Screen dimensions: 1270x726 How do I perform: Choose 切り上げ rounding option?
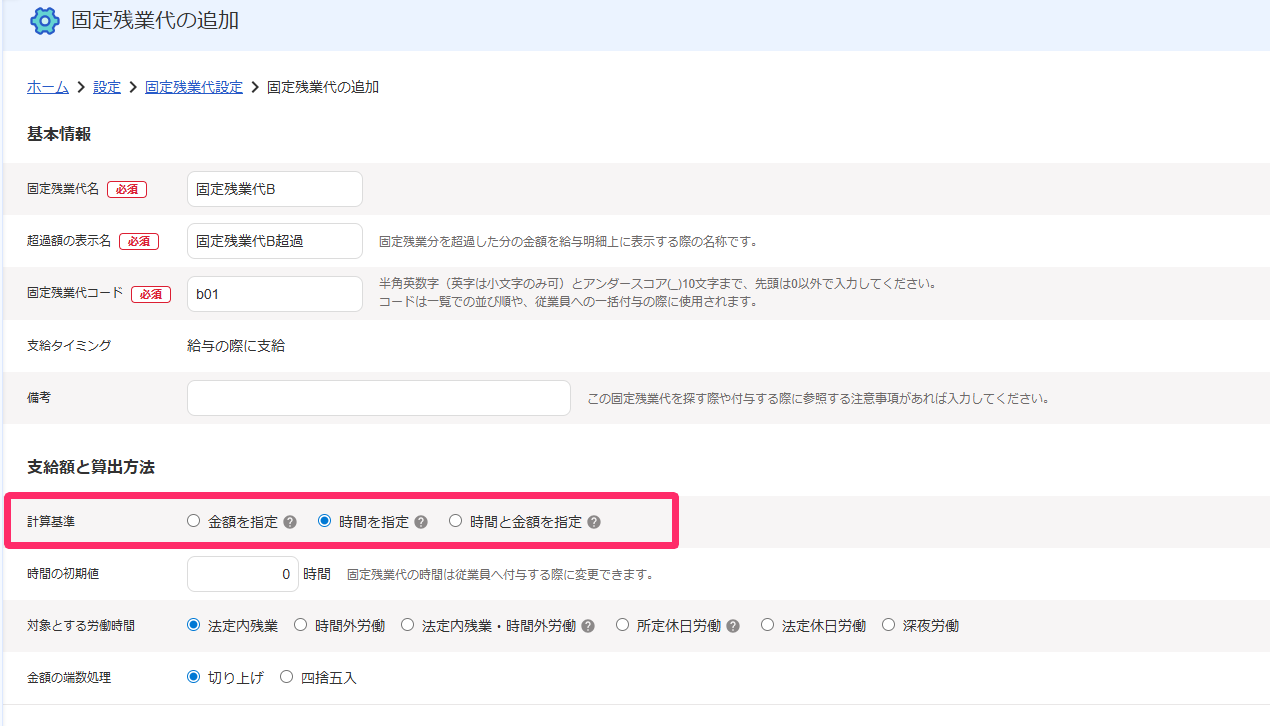click(194, 677)
